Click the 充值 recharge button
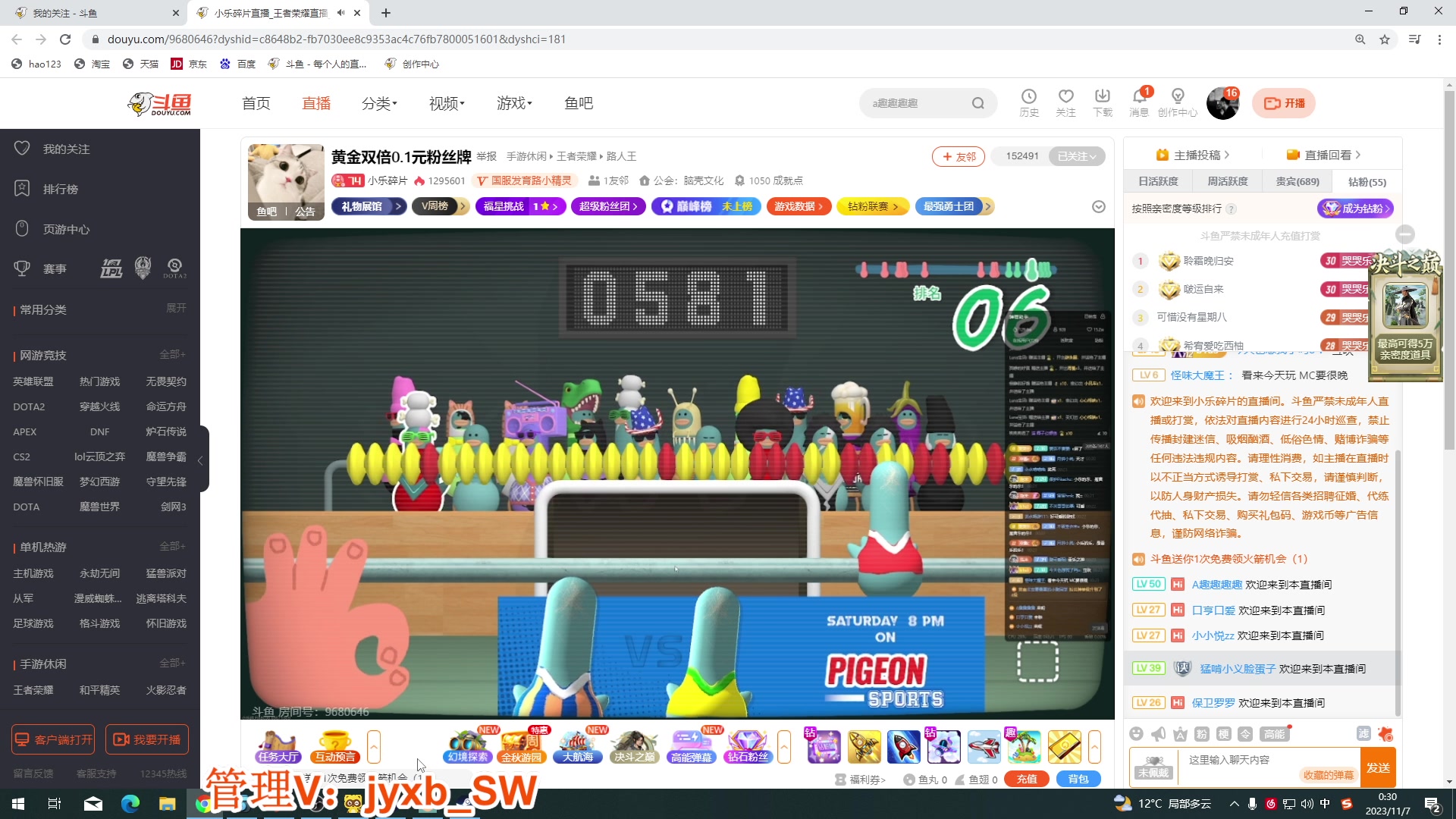The width and height of the screenshot is (1456, 819). coord(1026,779)
